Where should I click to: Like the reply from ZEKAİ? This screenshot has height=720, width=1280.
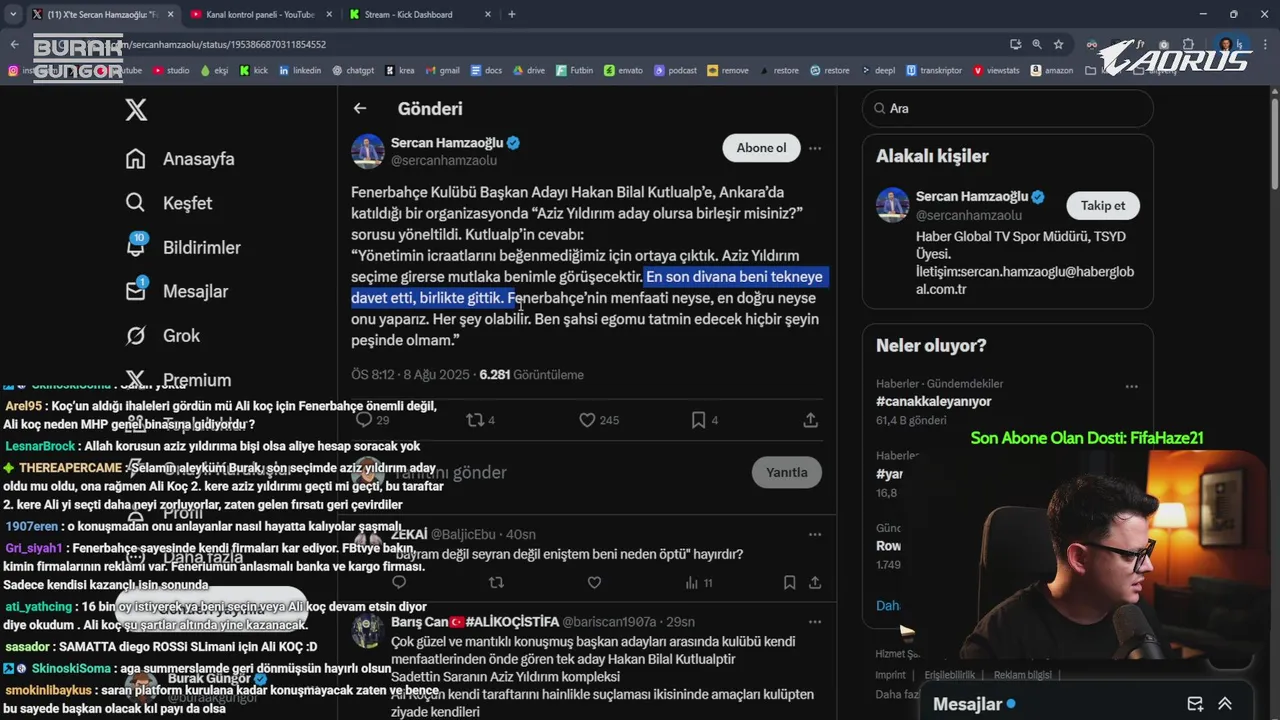[x=594, y=582]
